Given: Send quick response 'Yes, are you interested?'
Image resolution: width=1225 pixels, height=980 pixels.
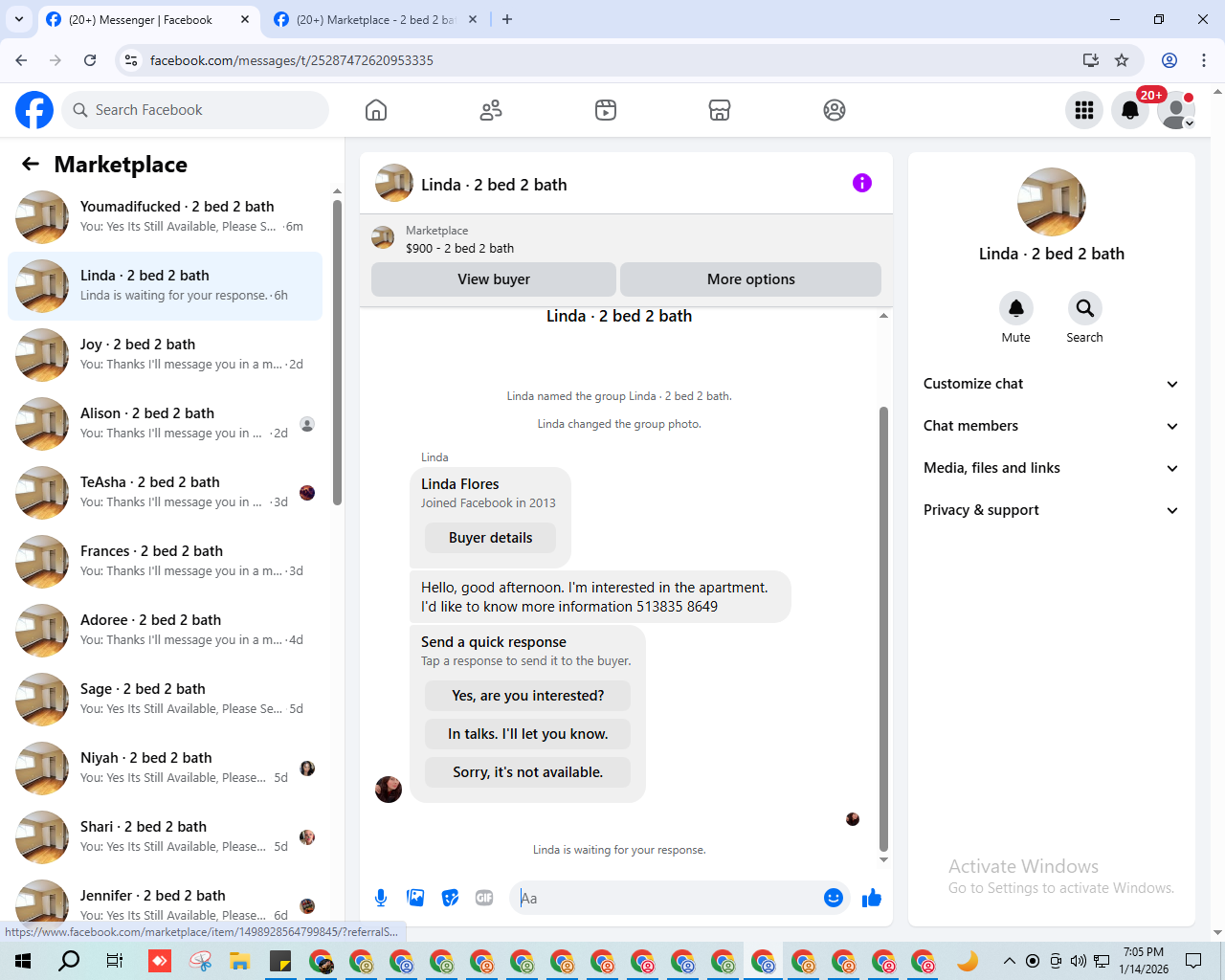Looking at the screenshot, I should (x=528, y=696).
